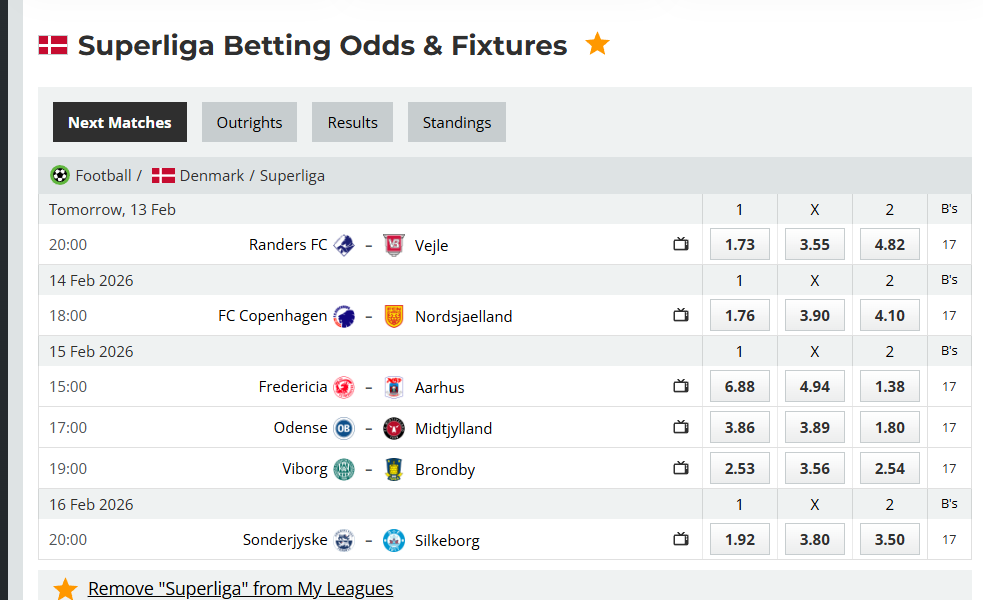Screen dimensions: 983x600
Task: Click the Brondby team crest
Action: [394, 469]
